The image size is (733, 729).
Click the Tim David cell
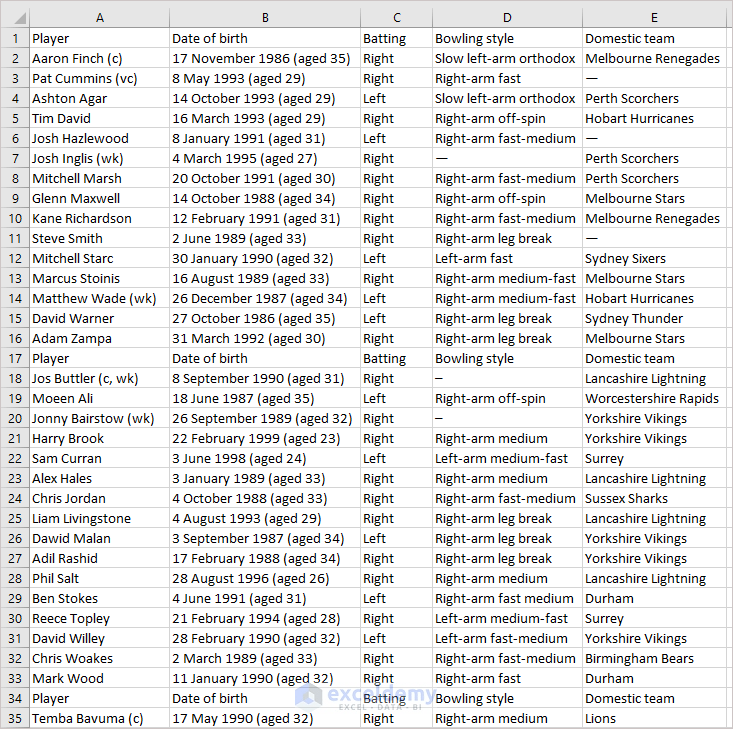point(99,119)
